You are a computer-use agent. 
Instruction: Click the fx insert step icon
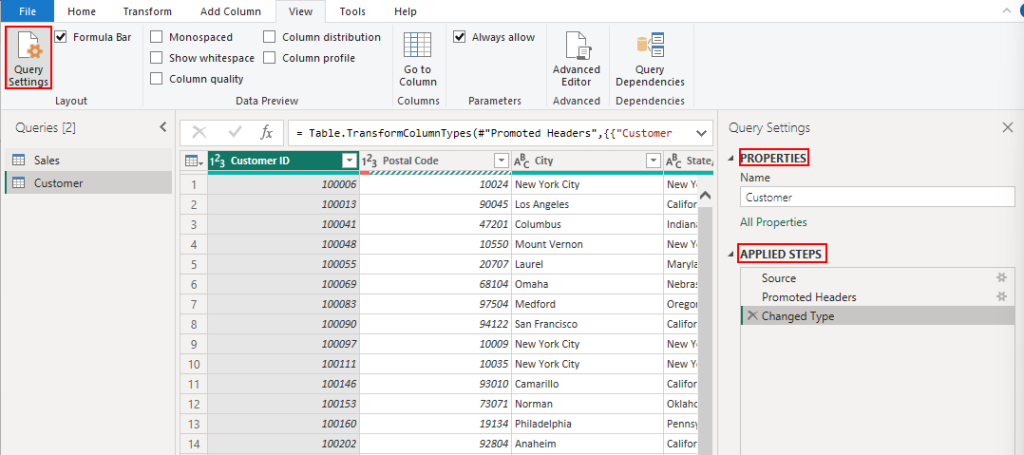click(x=266, y=133)
